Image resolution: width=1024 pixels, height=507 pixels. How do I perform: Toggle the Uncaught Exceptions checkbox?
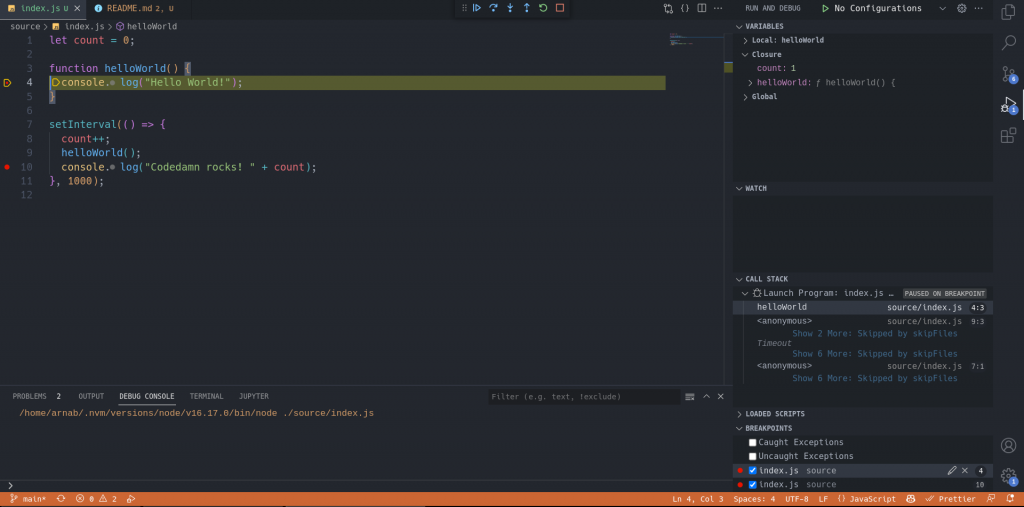[752, 456]
